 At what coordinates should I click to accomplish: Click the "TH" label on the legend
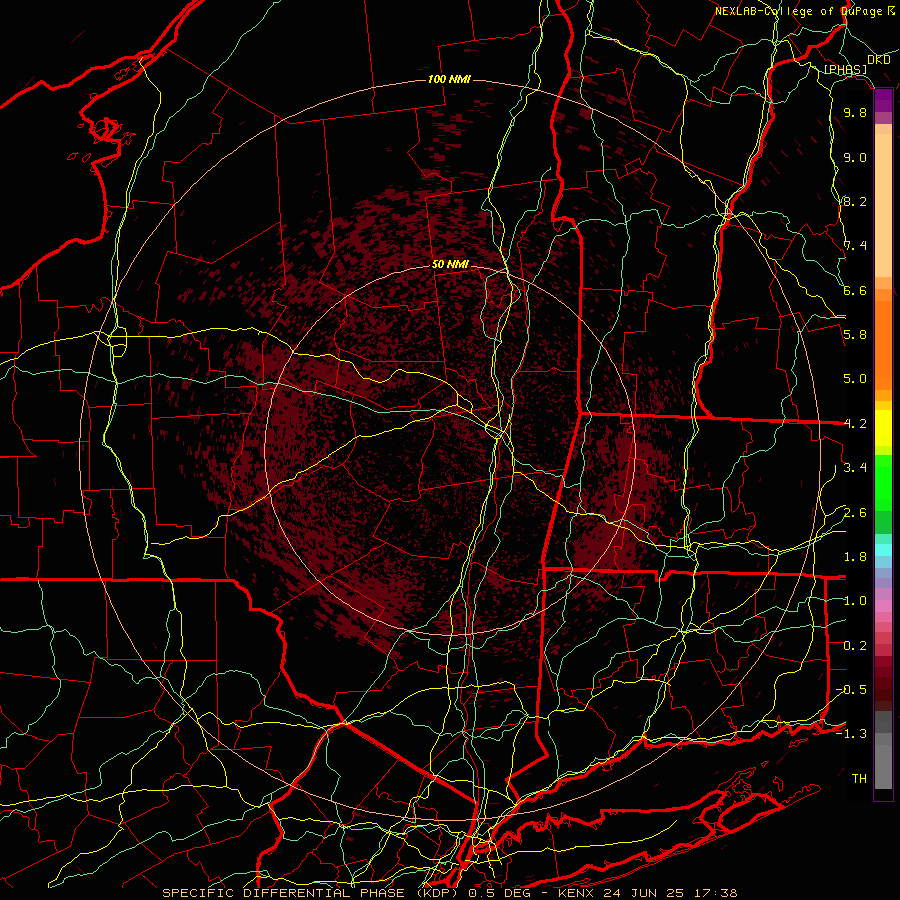click(x=859, y=779)
